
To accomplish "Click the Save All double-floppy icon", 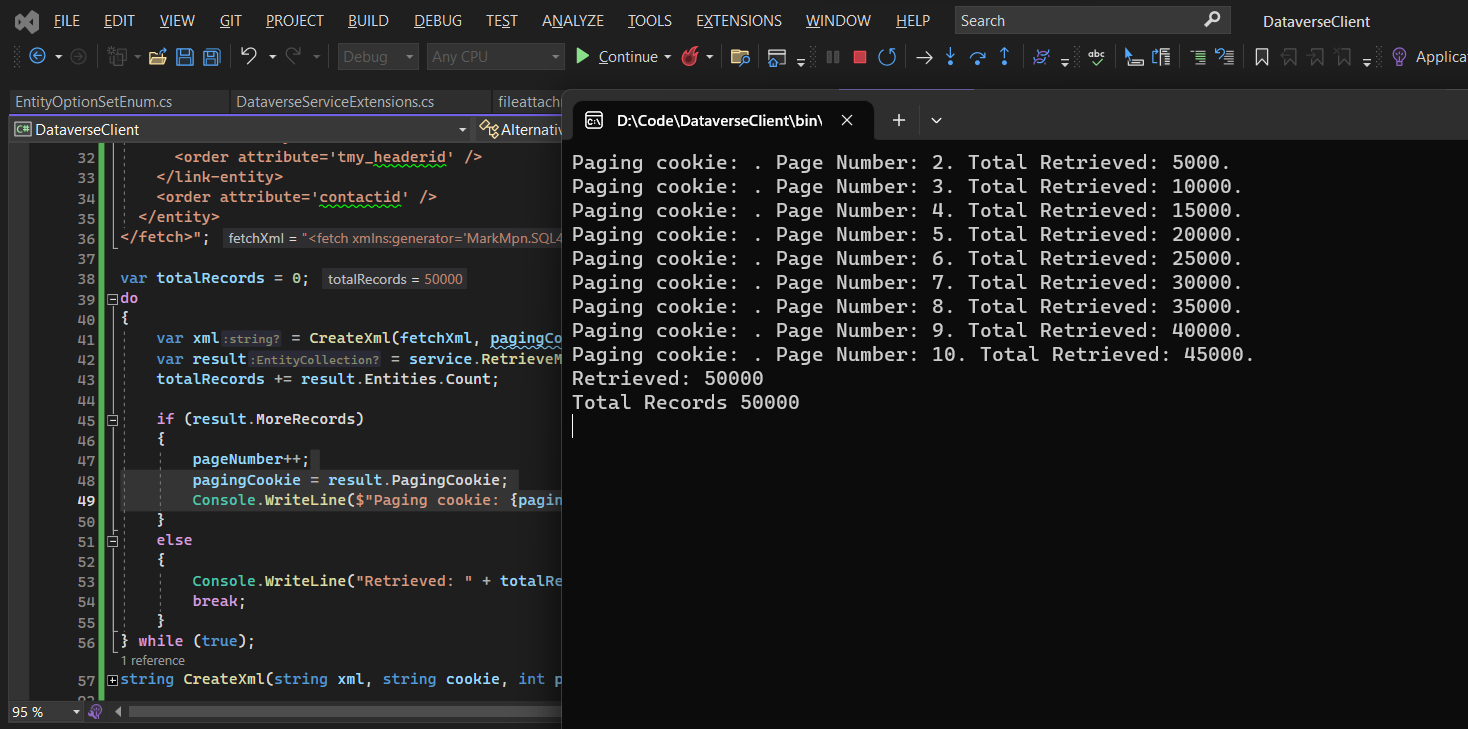I will (211, 57).
